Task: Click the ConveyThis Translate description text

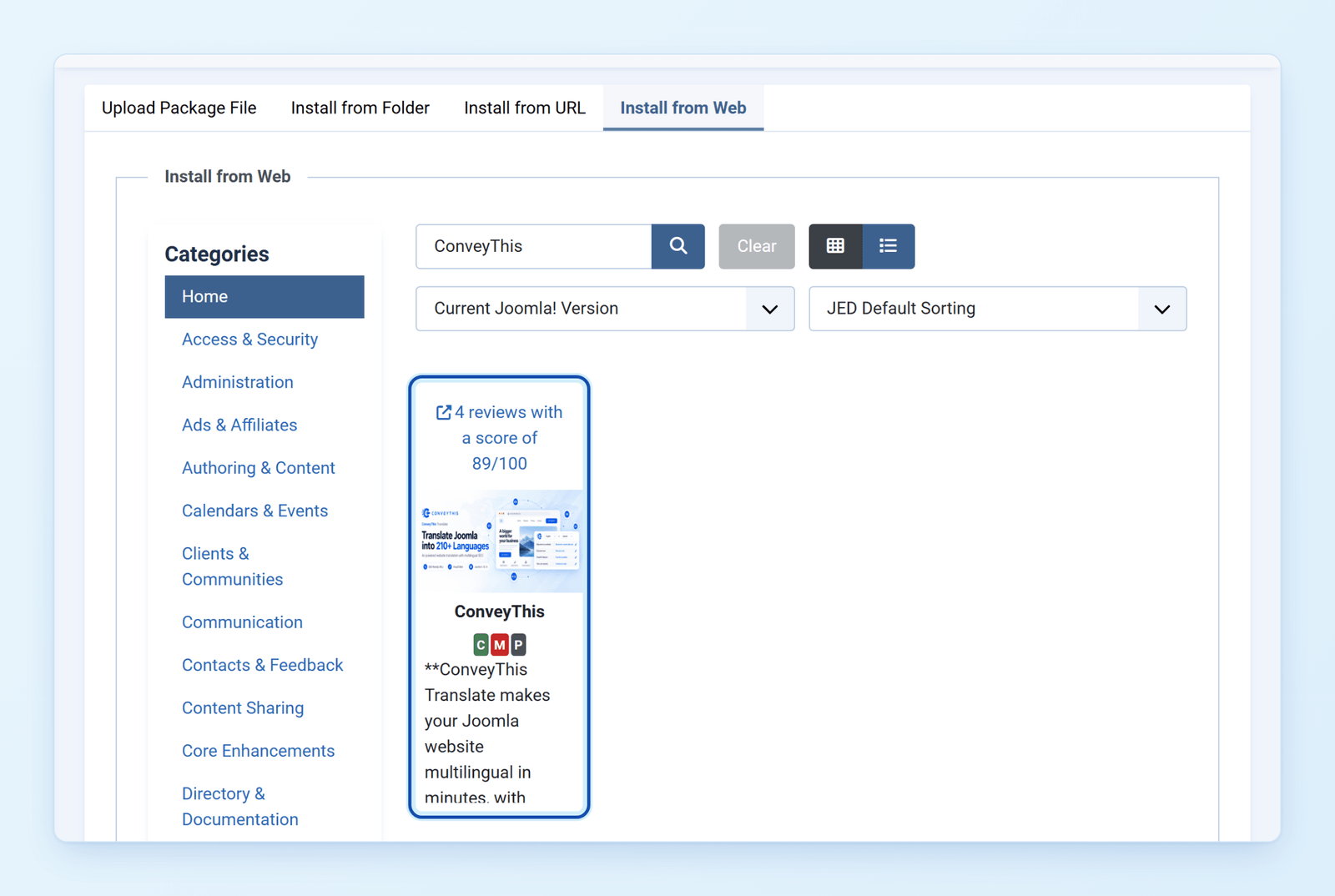Action: [x=487, y=732]
